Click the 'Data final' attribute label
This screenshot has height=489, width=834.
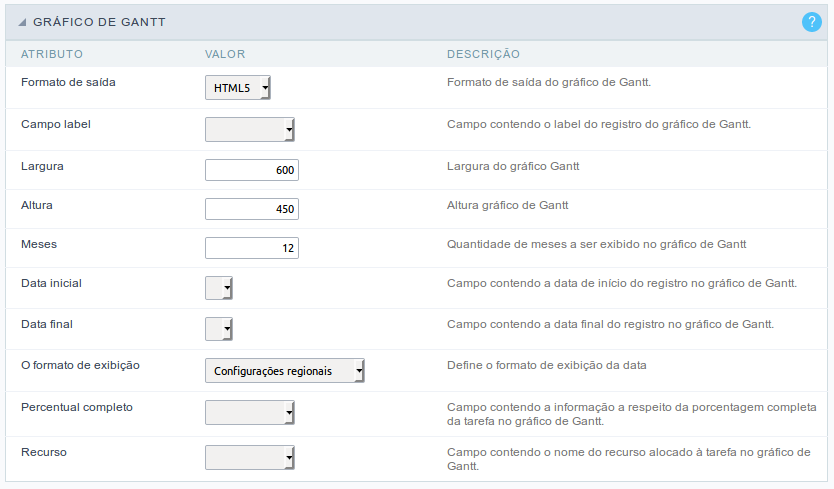pyautogui.click(x=47, y=324)
